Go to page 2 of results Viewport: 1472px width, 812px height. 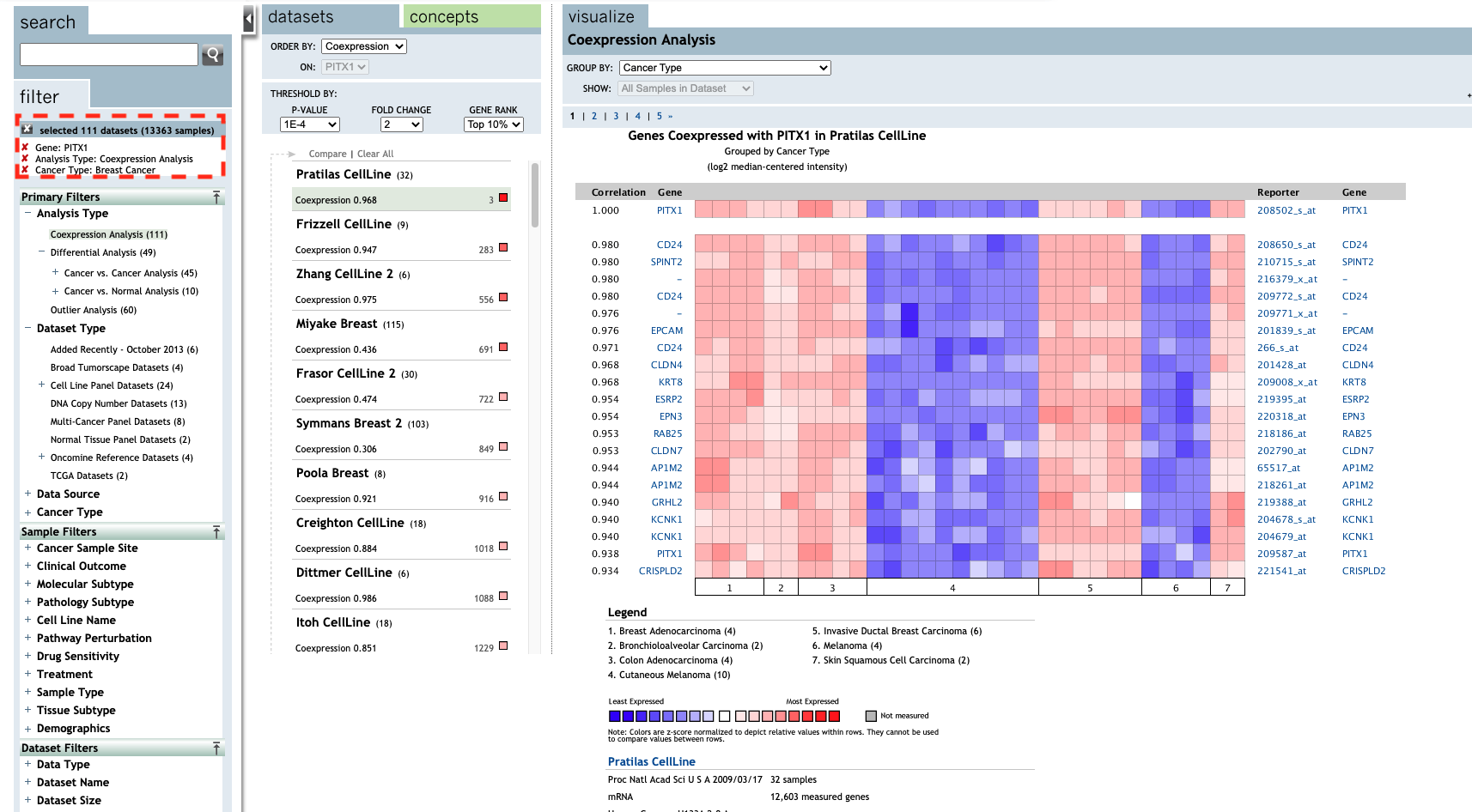pos(593,116)
